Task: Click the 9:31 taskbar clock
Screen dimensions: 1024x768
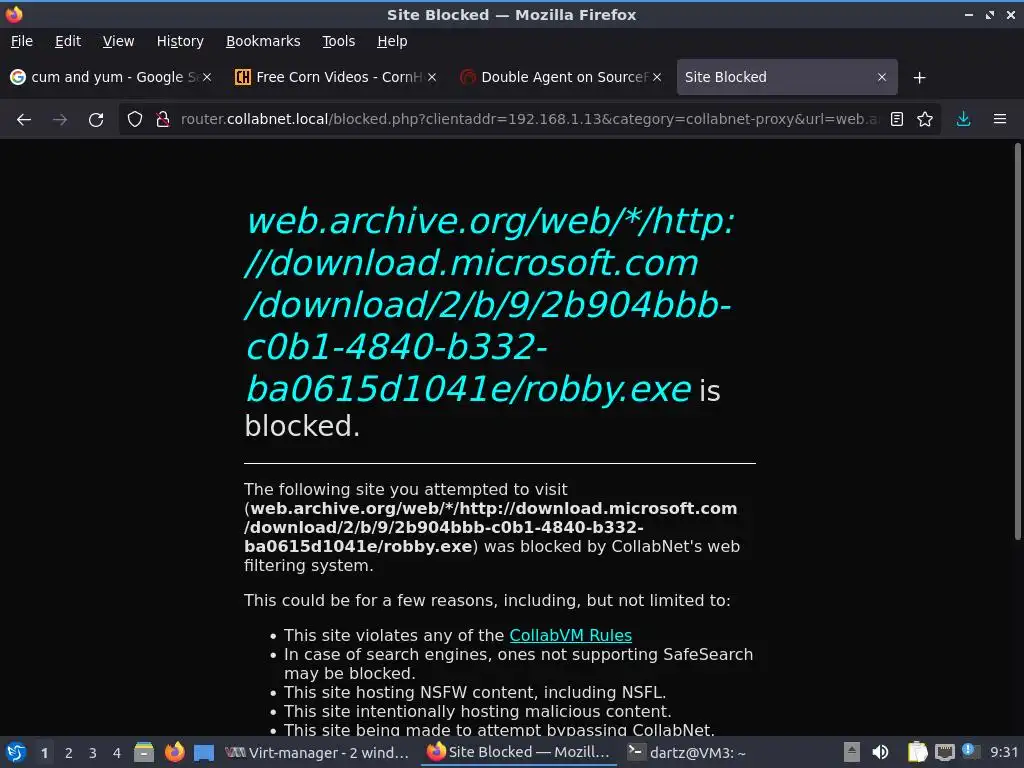Action: click(1004, 753)
